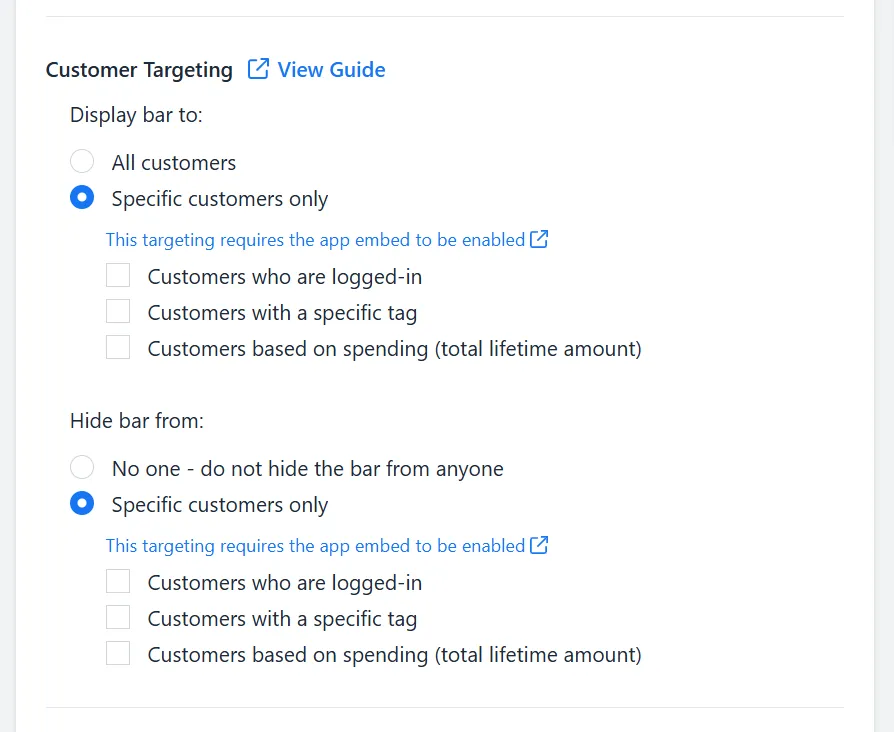Viewport: 894px width, 732px height.
Task: Open app embed requirement link in Display section
Action: pos(315,240)
